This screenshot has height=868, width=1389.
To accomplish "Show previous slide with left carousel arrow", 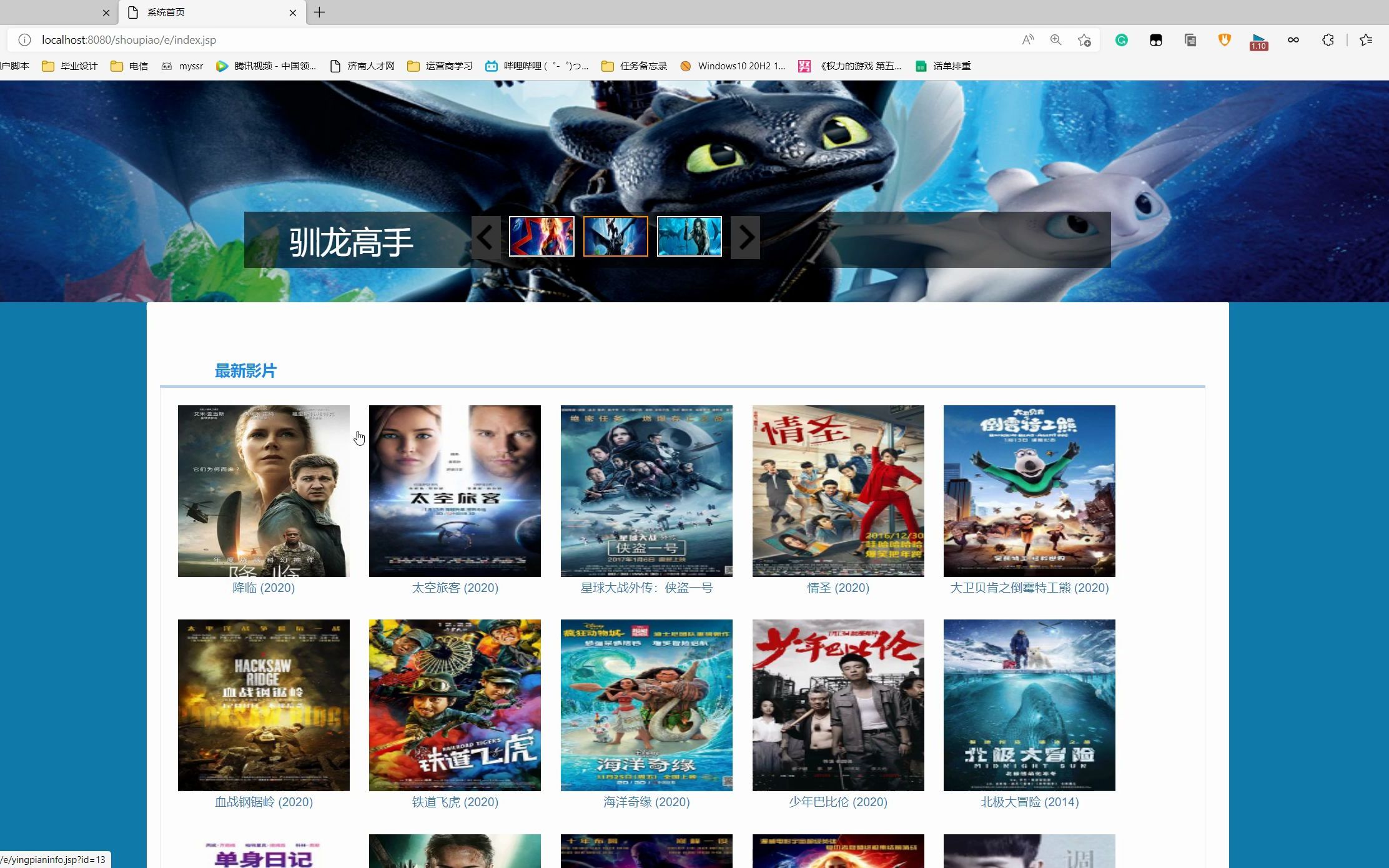I will pyautogui.click(x=486, y=237).
